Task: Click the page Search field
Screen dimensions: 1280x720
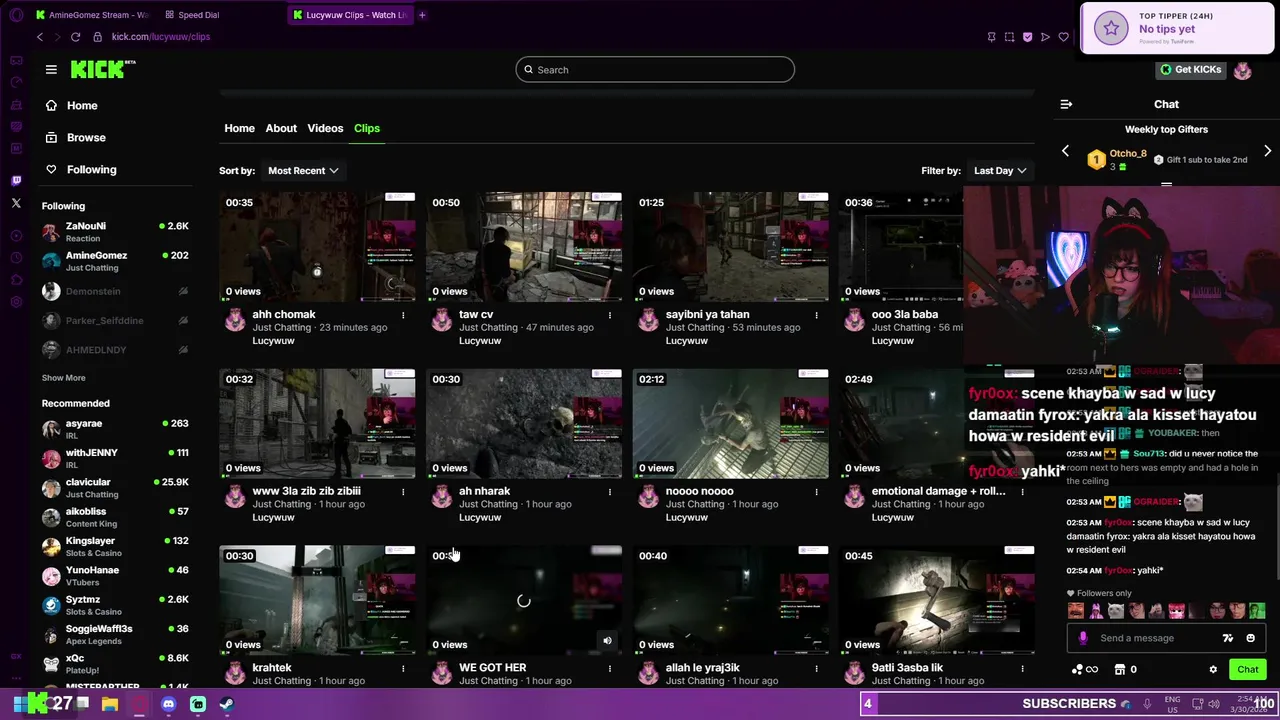Action: click(x=655, y=70)
